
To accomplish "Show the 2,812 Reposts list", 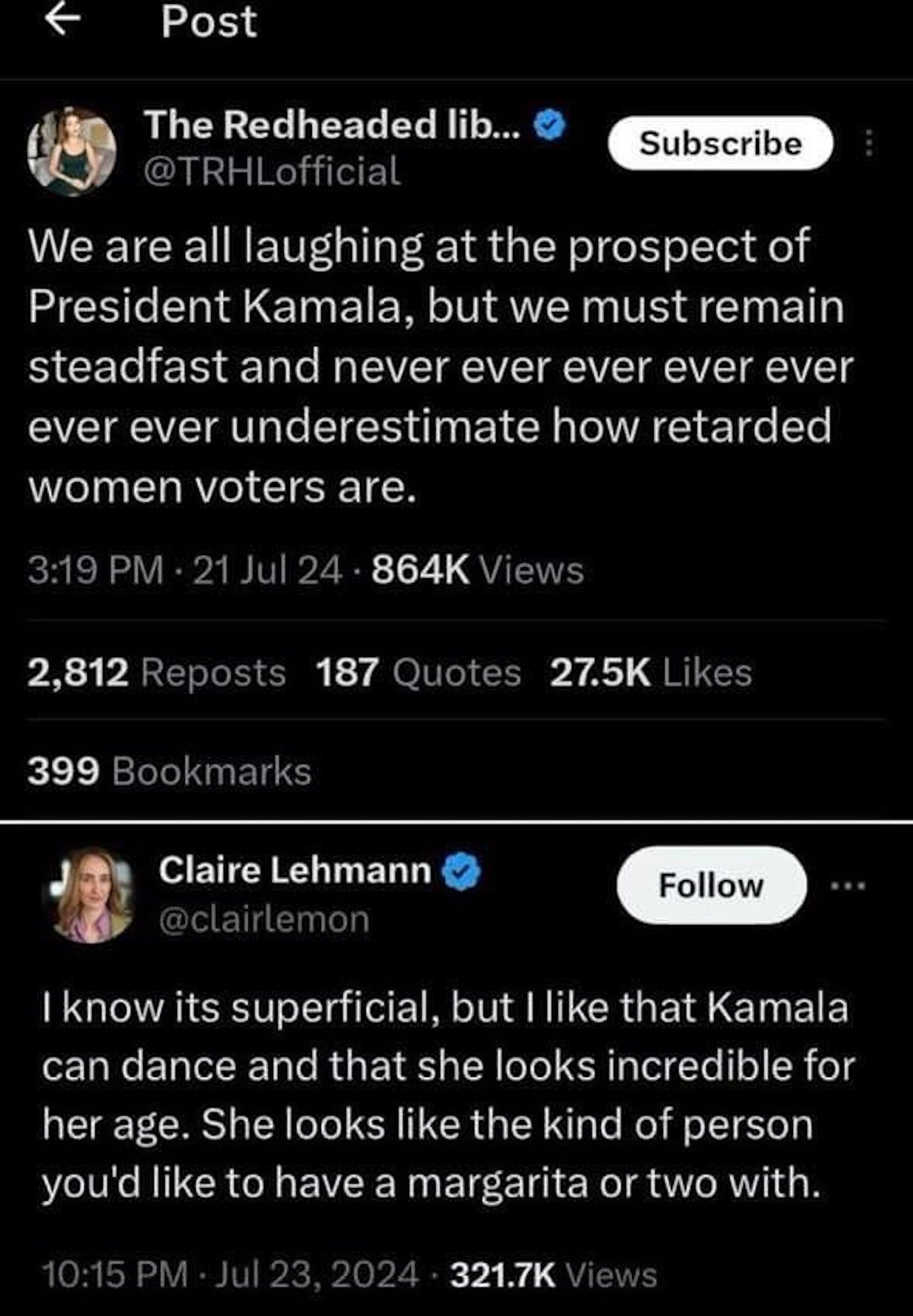I will tap(156, 672).
